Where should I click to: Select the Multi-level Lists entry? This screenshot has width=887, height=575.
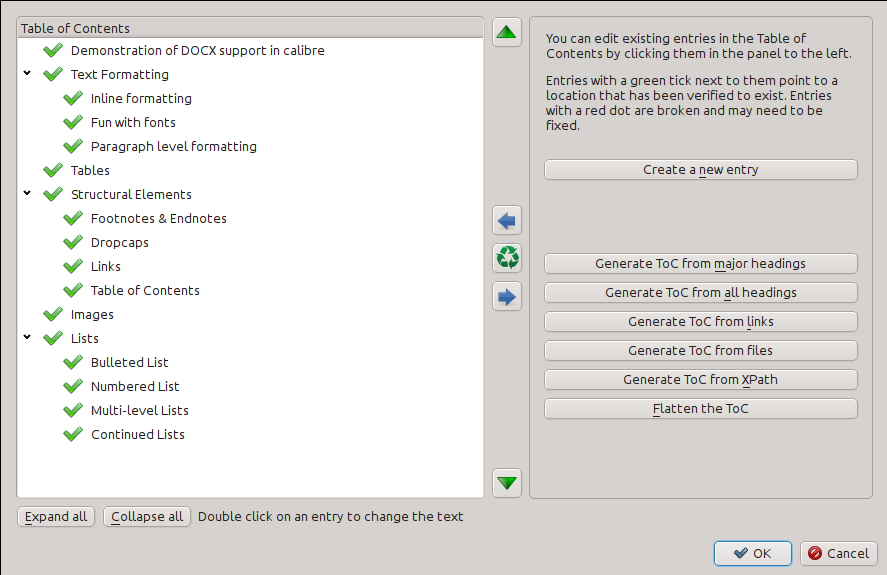tap(139, 410)
